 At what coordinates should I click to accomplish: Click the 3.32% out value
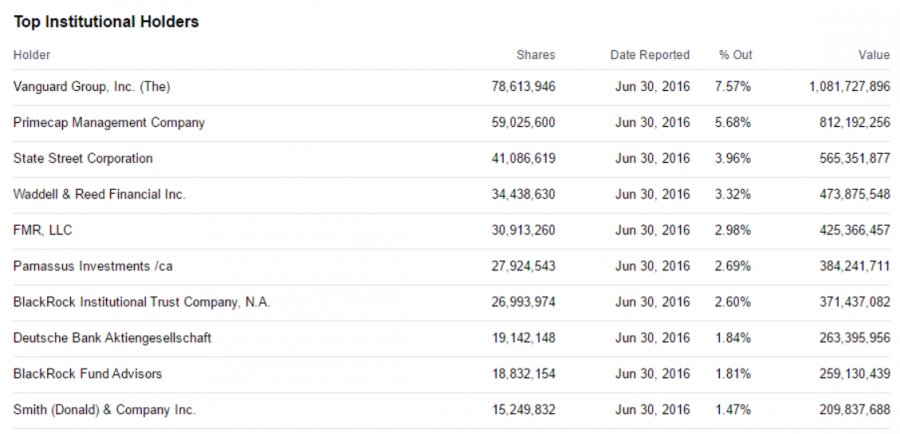(733, 195)
